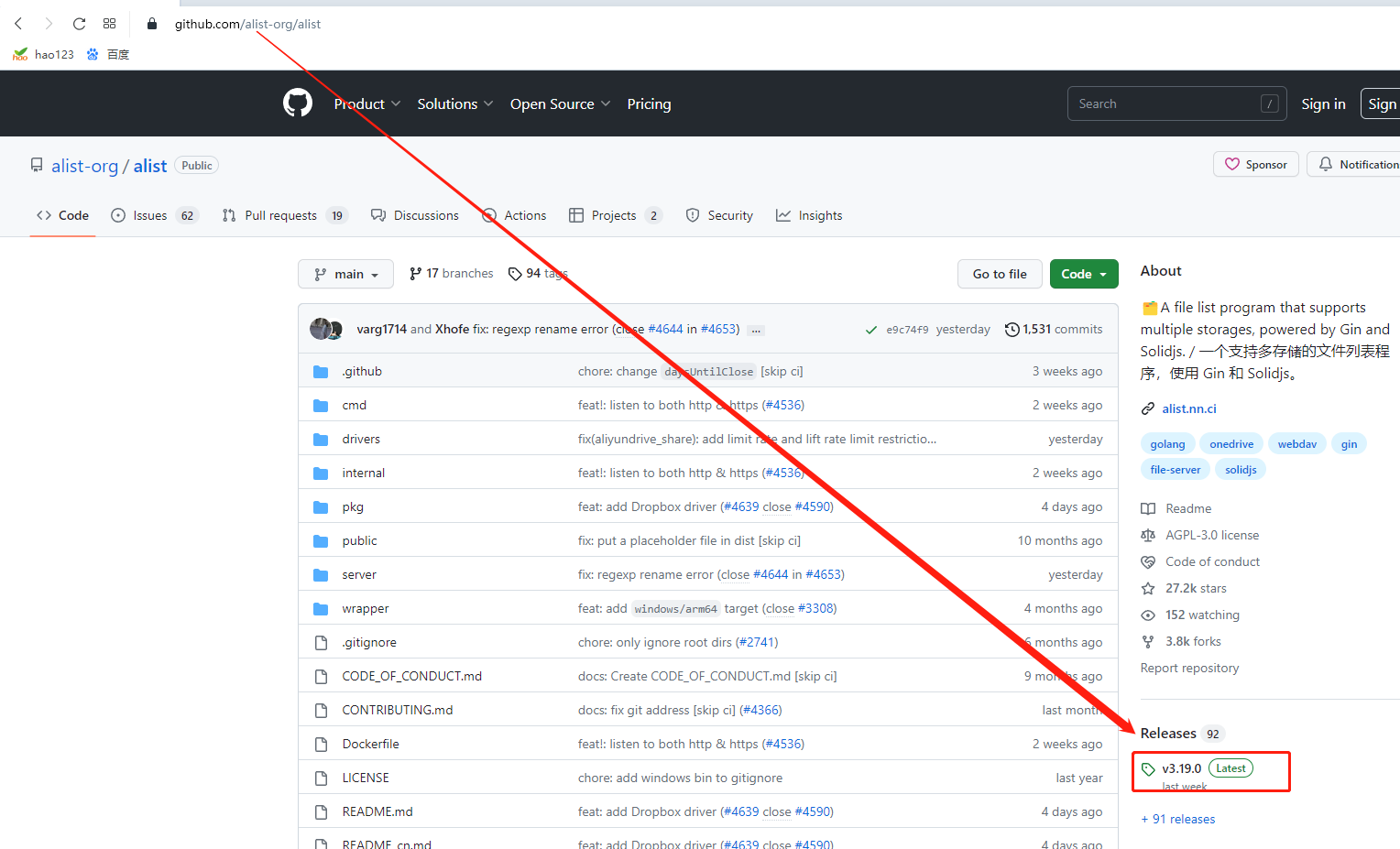Click the v3.19.0 release tag icon

click(x=1148, y=769)
